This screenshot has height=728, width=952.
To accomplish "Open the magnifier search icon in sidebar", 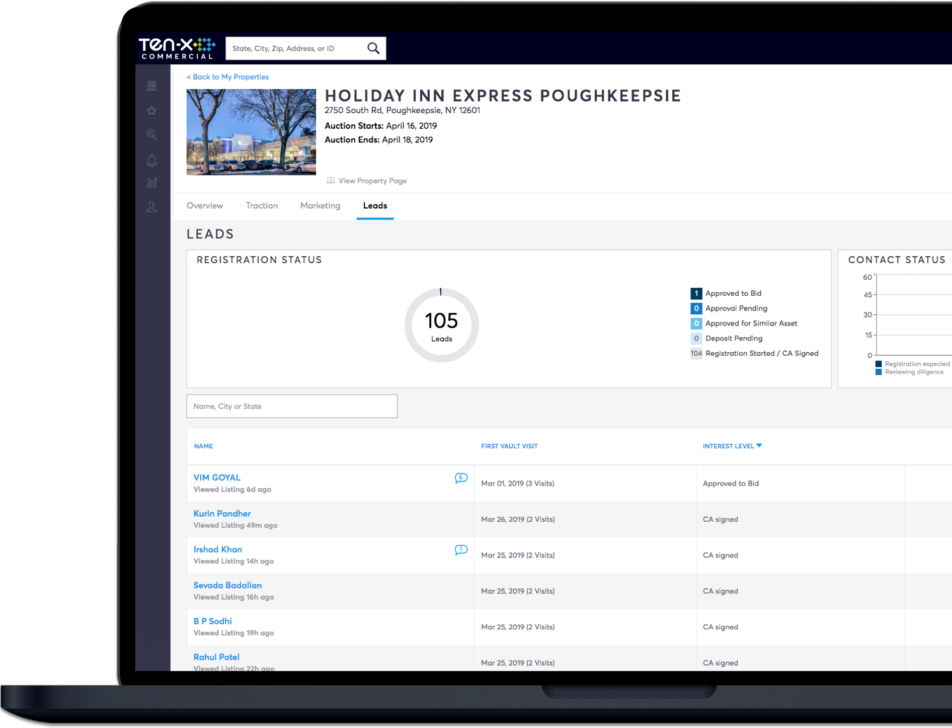I will click(152, 135).
